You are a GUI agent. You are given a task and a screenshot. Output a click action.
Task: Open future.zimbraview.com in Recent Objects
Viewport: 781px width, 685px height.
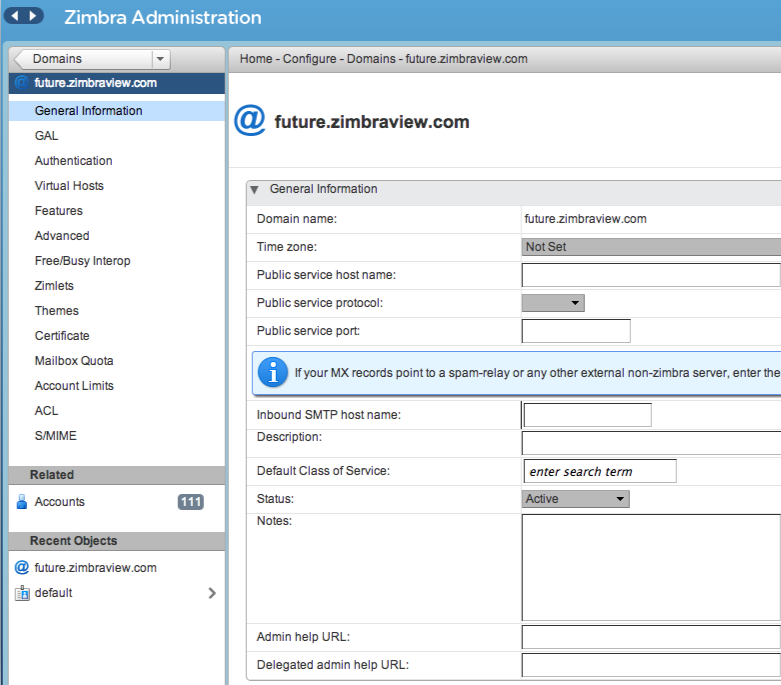pos(95,567)
